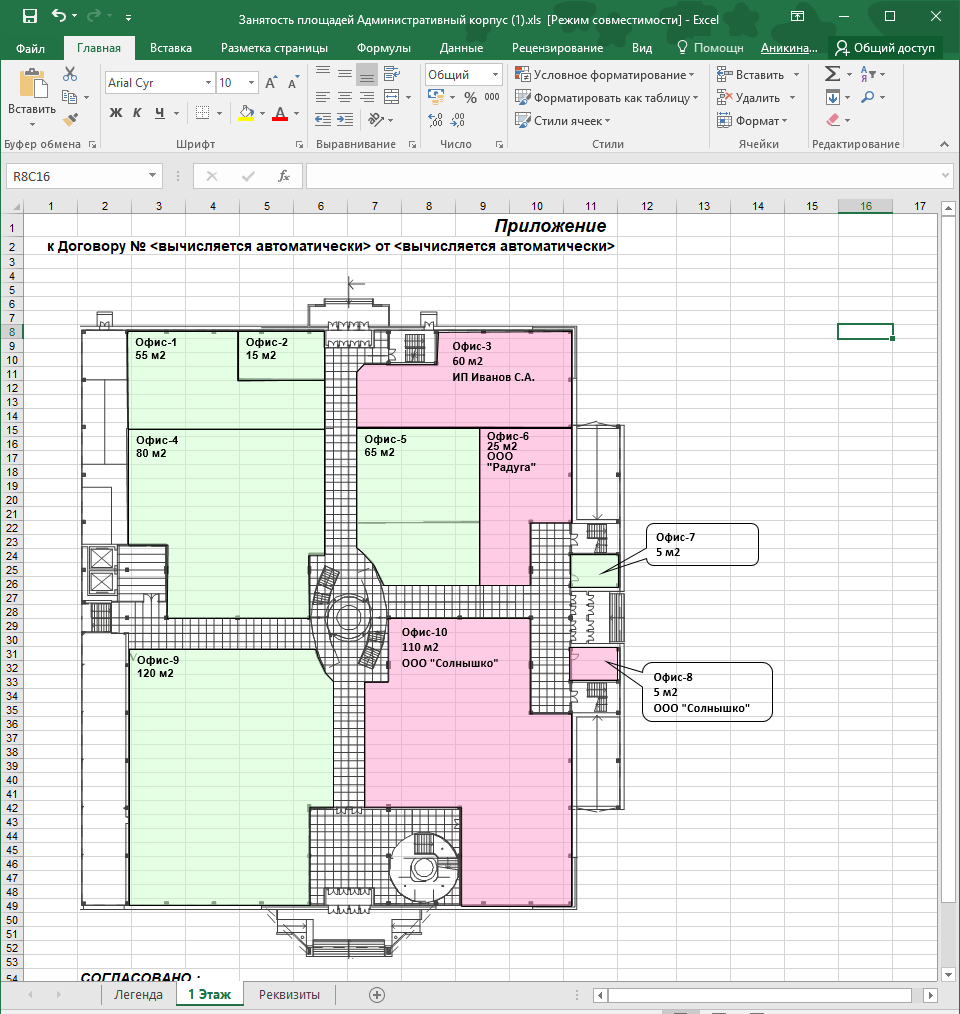Apply the yellow fill color bucket
This screenshot has width=960, height=1014.
246,113
